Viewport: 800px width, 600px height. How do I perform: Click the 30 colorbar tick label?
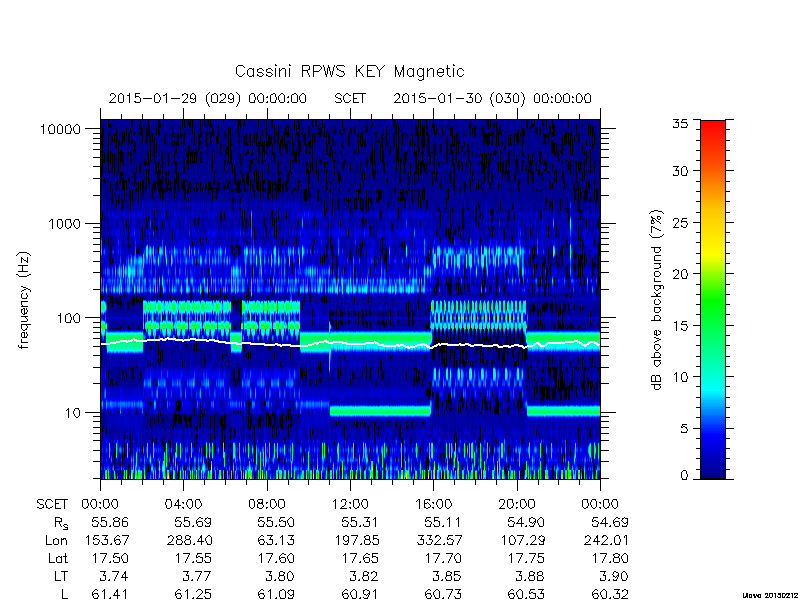(680, 171)
